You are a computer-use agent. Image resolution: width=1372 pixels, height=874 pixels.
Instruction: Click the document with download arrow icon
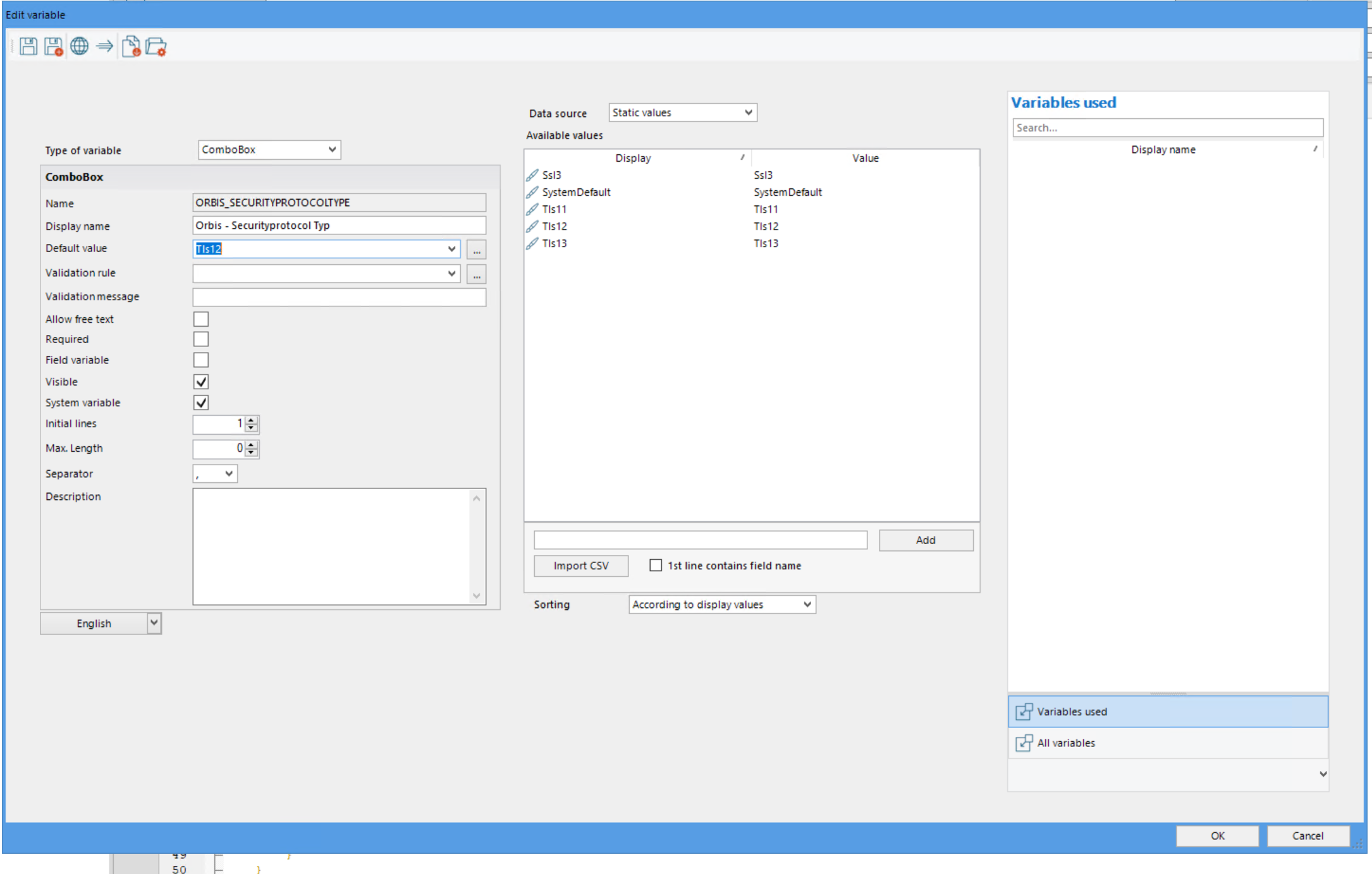coord(131,46)
